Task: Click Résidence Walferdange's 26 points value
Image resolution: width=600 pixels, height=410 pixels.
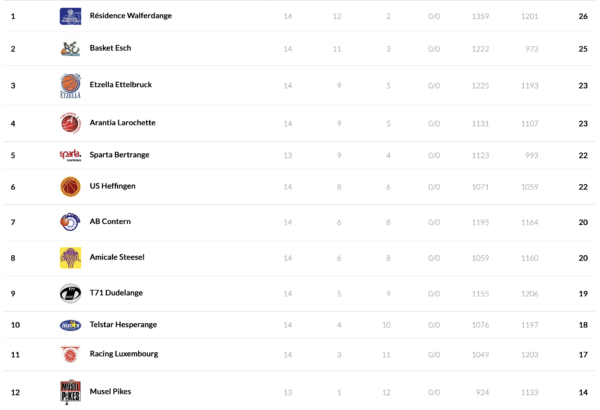Action: tap(582, 17)
